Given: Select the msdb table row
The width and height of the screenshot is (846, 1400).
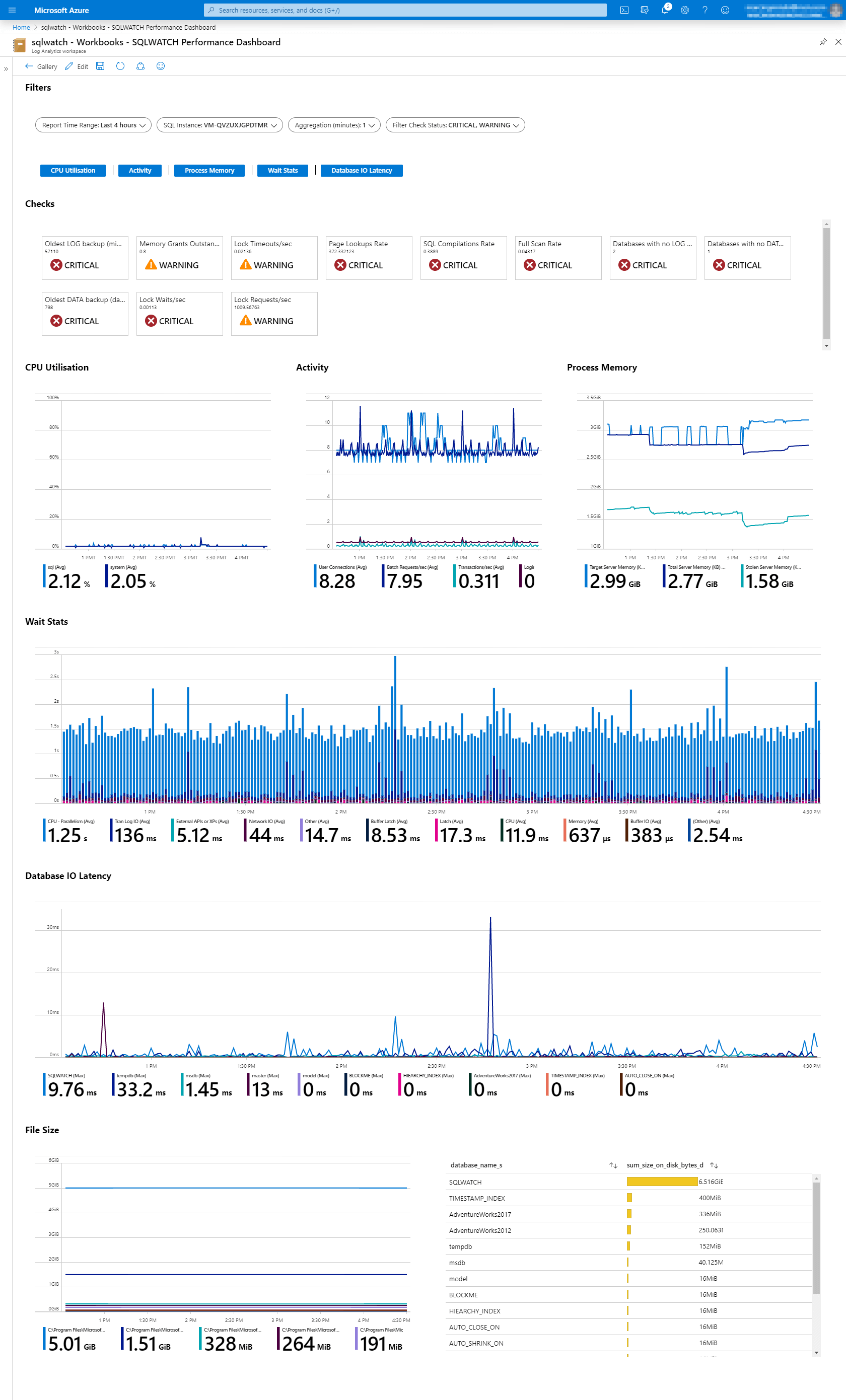Looking at the screenshot, I should [629, 1263].
